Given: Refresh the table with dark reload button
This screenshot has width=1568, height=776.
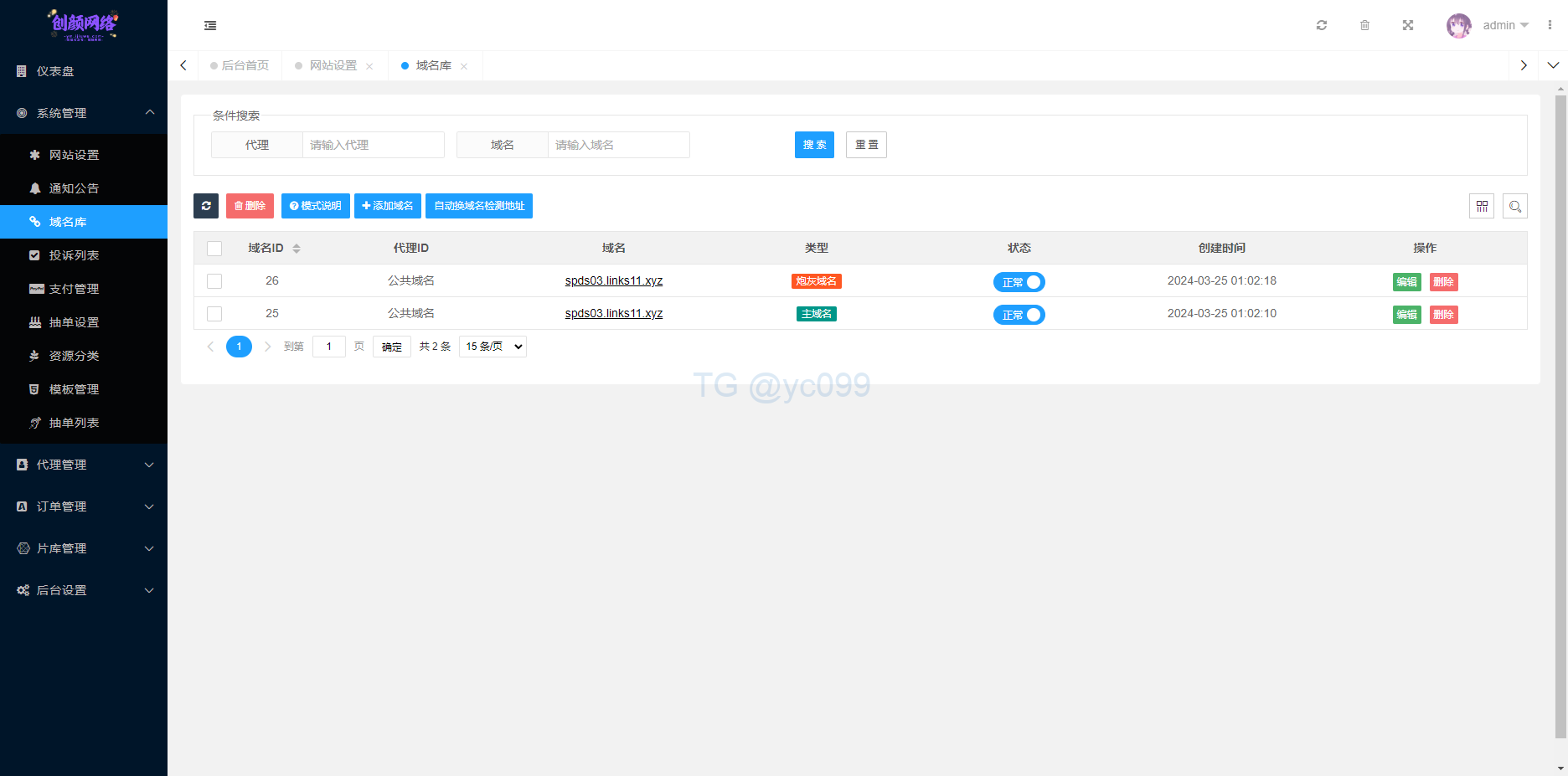Looking at the screenshot, I should pyautogui.click(x=206, y=206).
